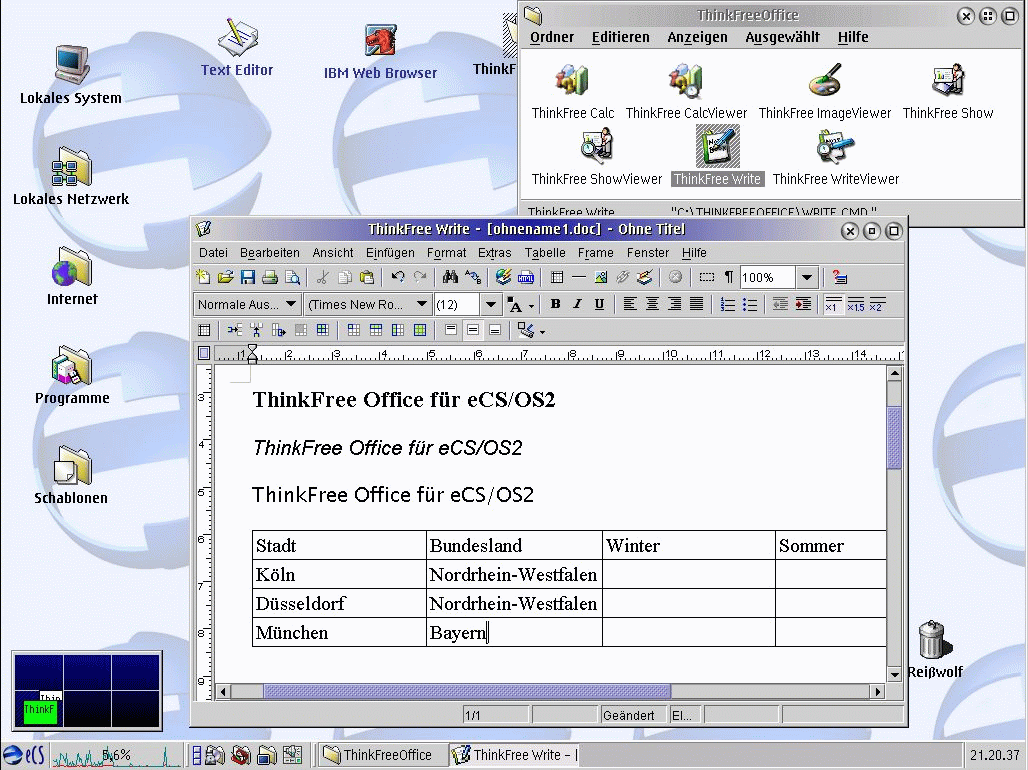Set cell vertical alignment to bottom

pyautogui.click(x=495, y=331)
